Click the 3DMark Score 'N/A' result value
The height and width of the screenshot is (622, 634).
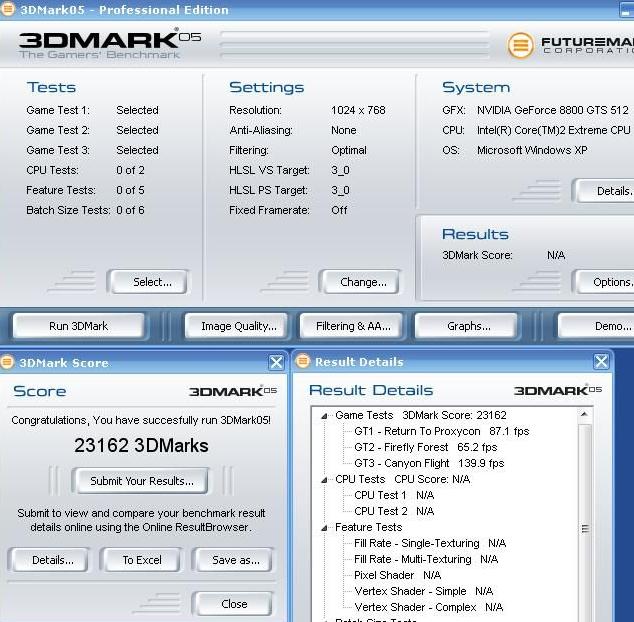pos(556,255)
